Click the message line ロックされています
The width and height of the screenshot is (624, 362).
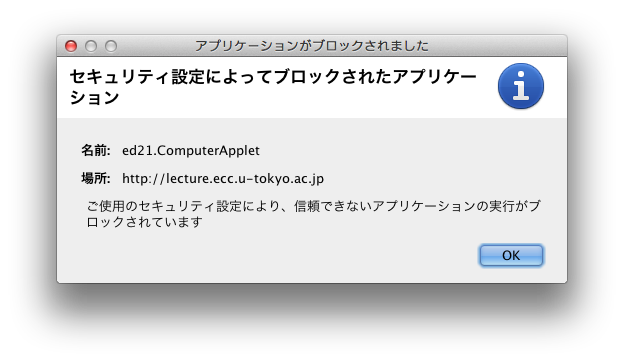[144, 222]
